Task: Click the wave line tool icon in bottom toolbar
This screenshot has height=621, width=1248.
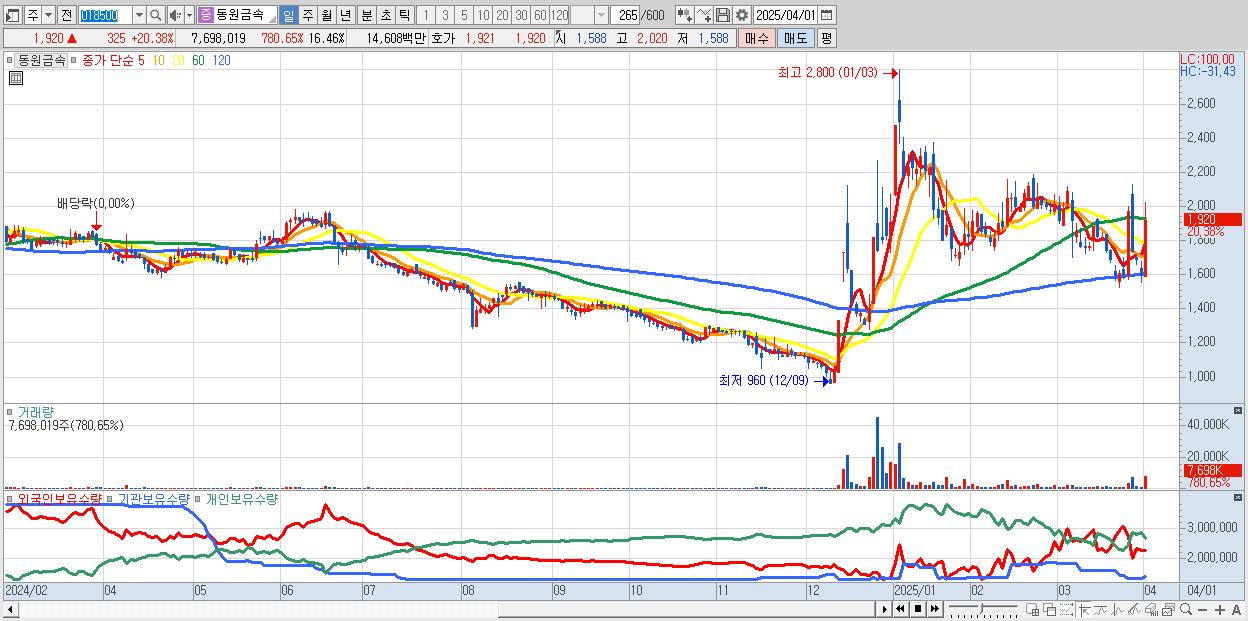Action: [1118, 610]
